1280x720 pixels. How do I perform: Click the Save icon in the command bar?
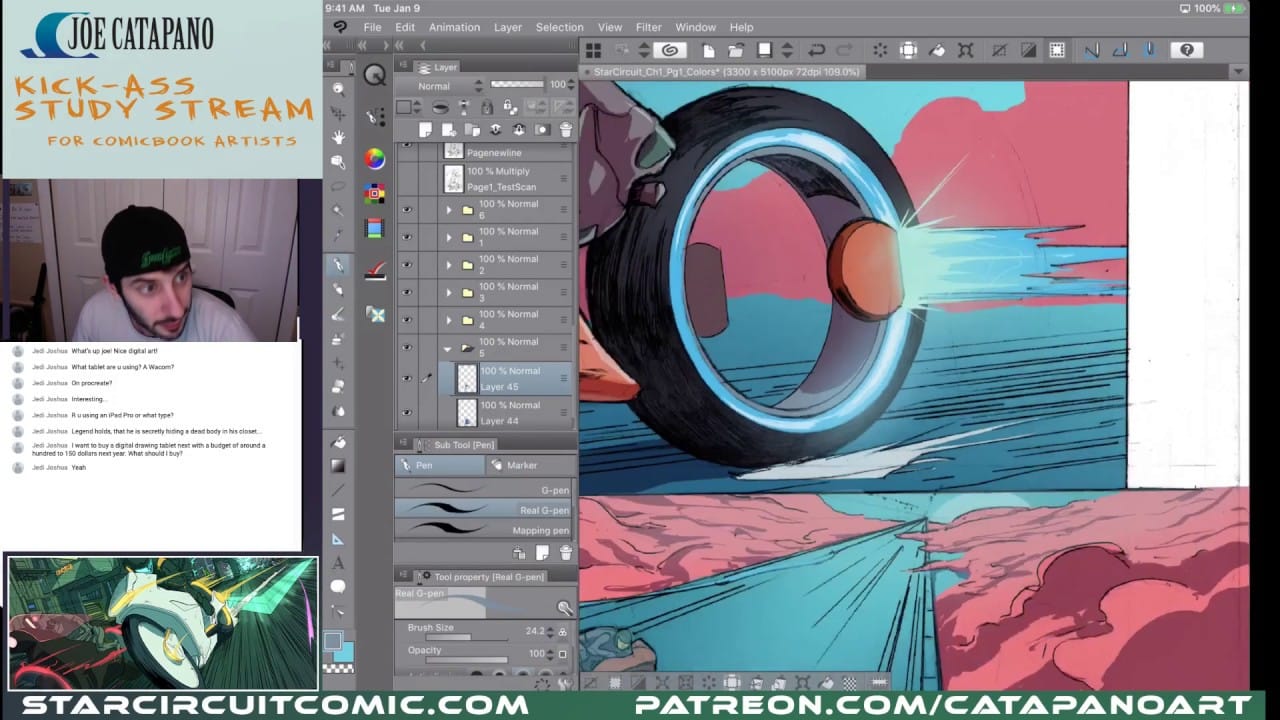pos(764,50)
